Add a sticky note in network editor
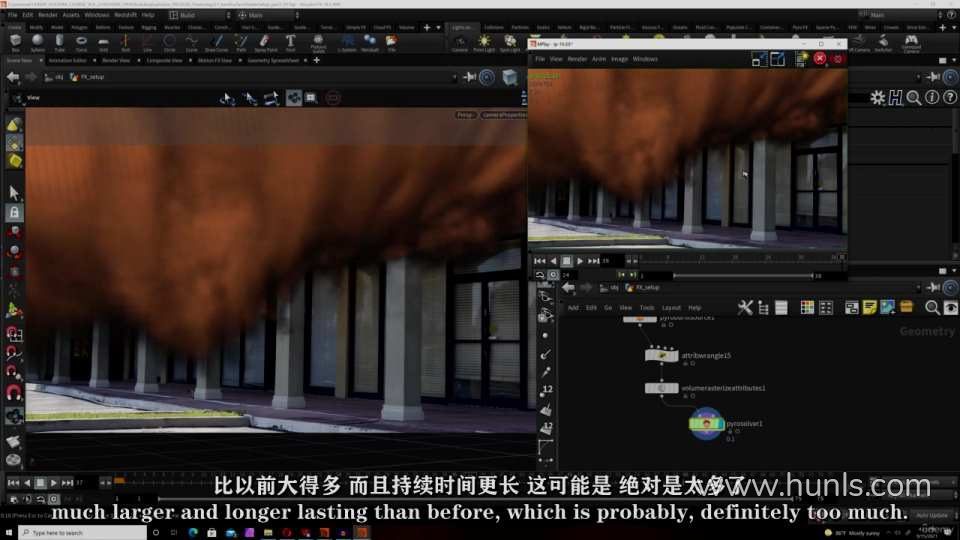This screenshot has height=540, width=960. click(869, 307)
